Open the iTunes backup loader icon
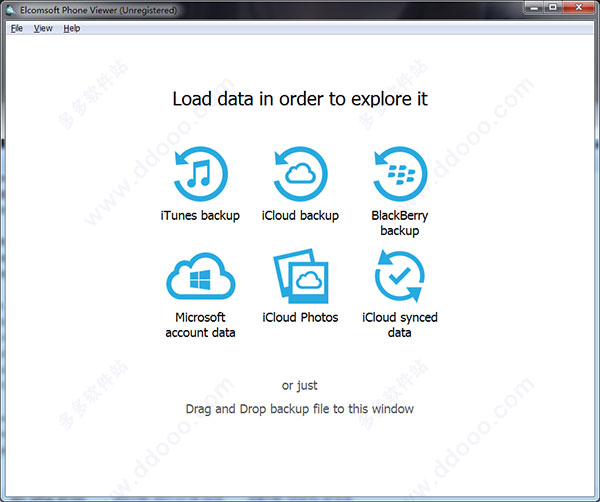The width and height of the screenshot is (600, 502). [x=201, y=174]
